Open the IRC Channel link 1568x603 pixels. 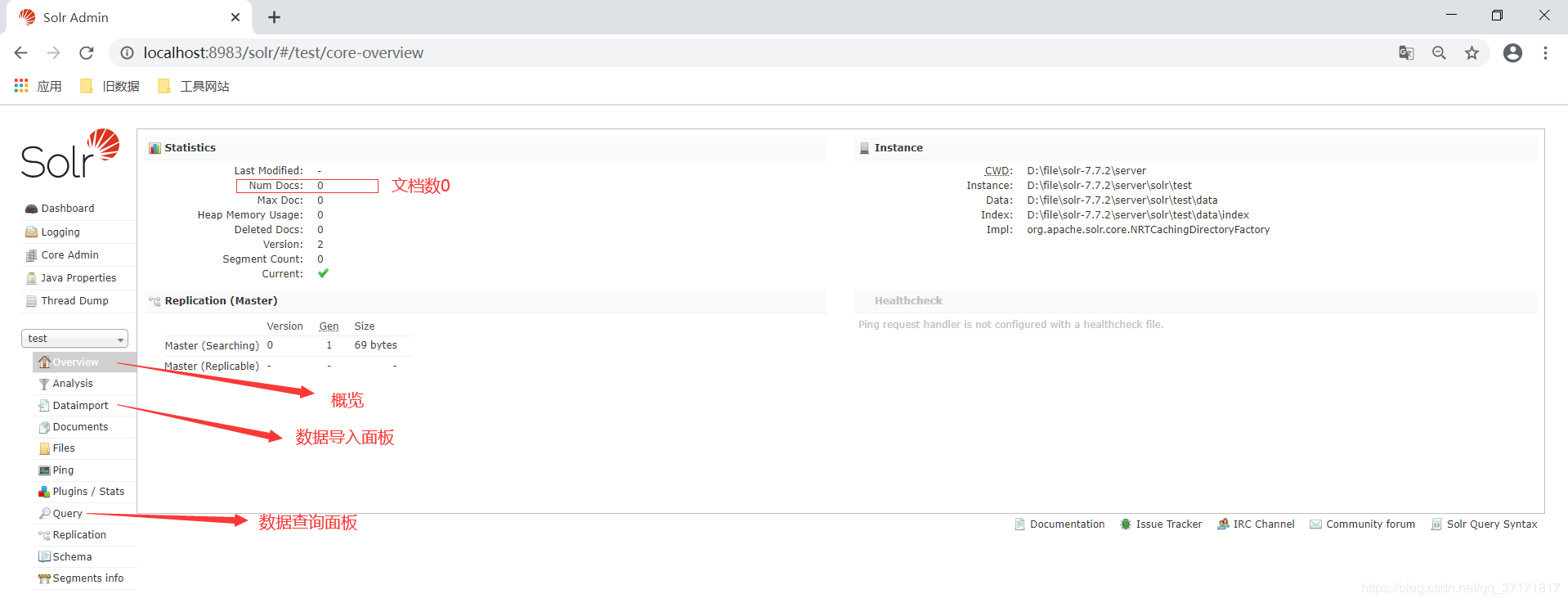(x=1263, y=524)
